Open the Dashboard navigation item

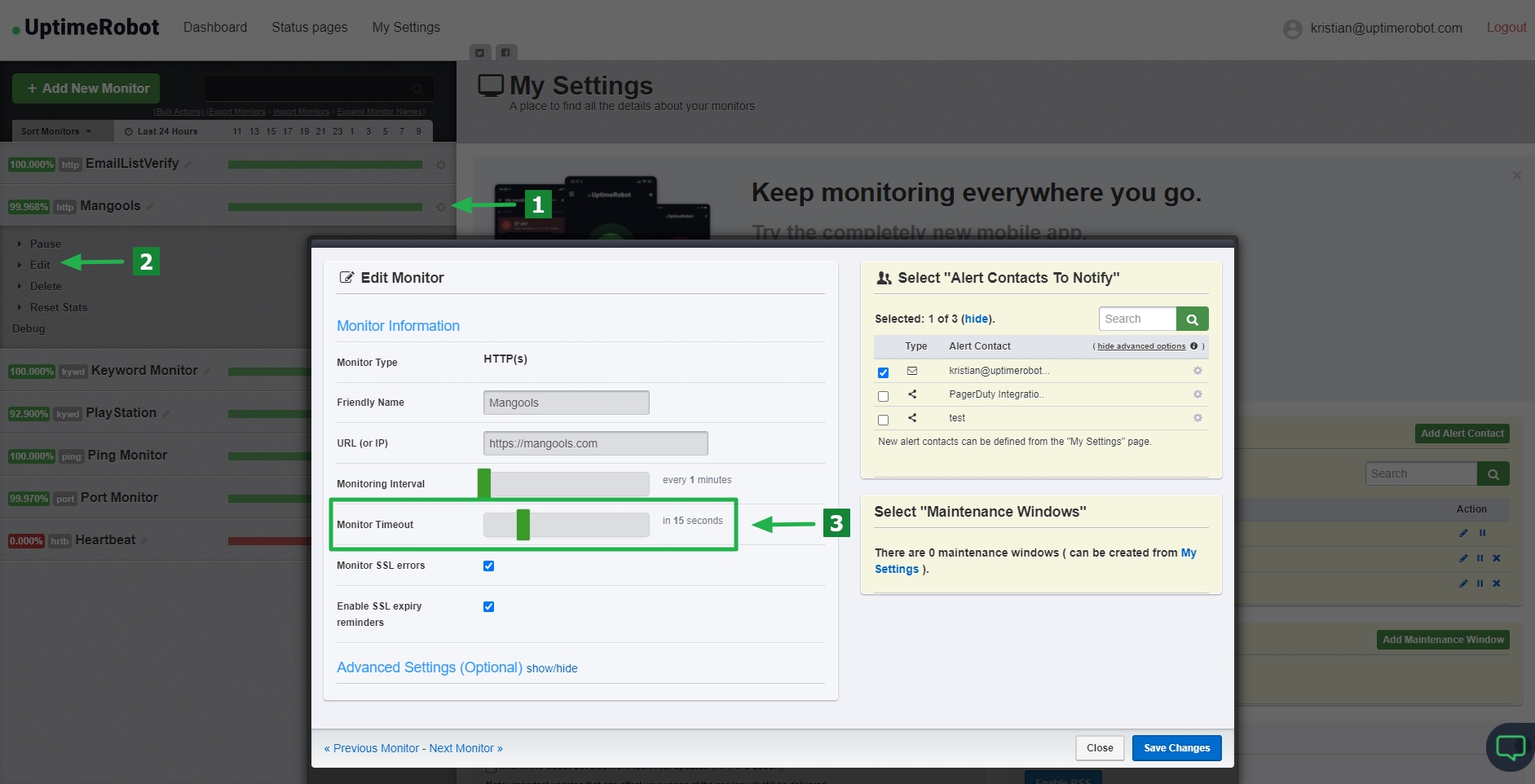point(215,28)
